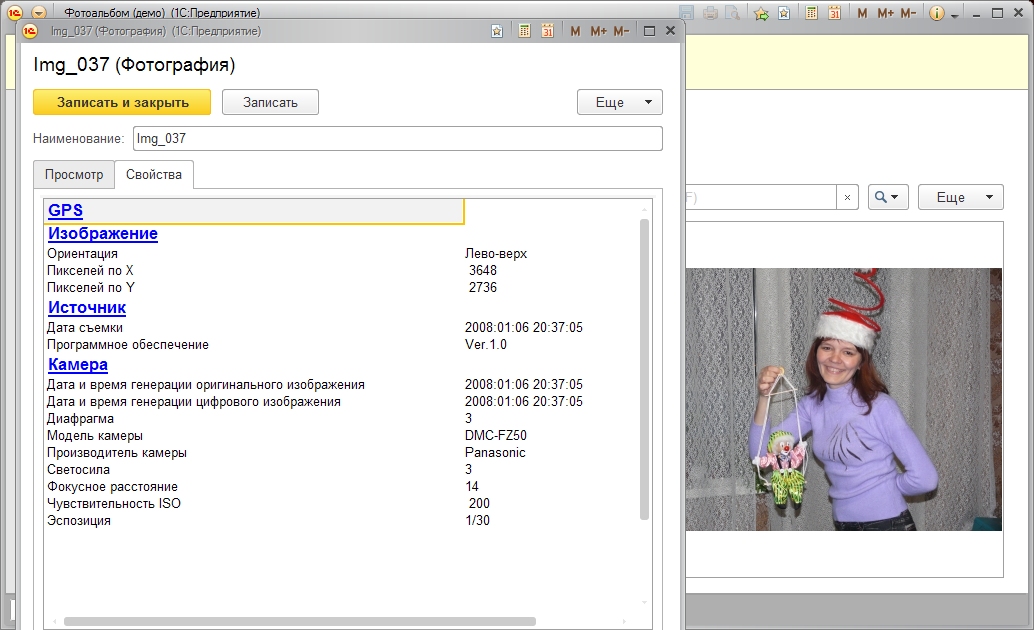Image resolution: width=1034 pixels, height=630 pixels.
Task: Select the Свойства tab
Action: pos(154,174)
